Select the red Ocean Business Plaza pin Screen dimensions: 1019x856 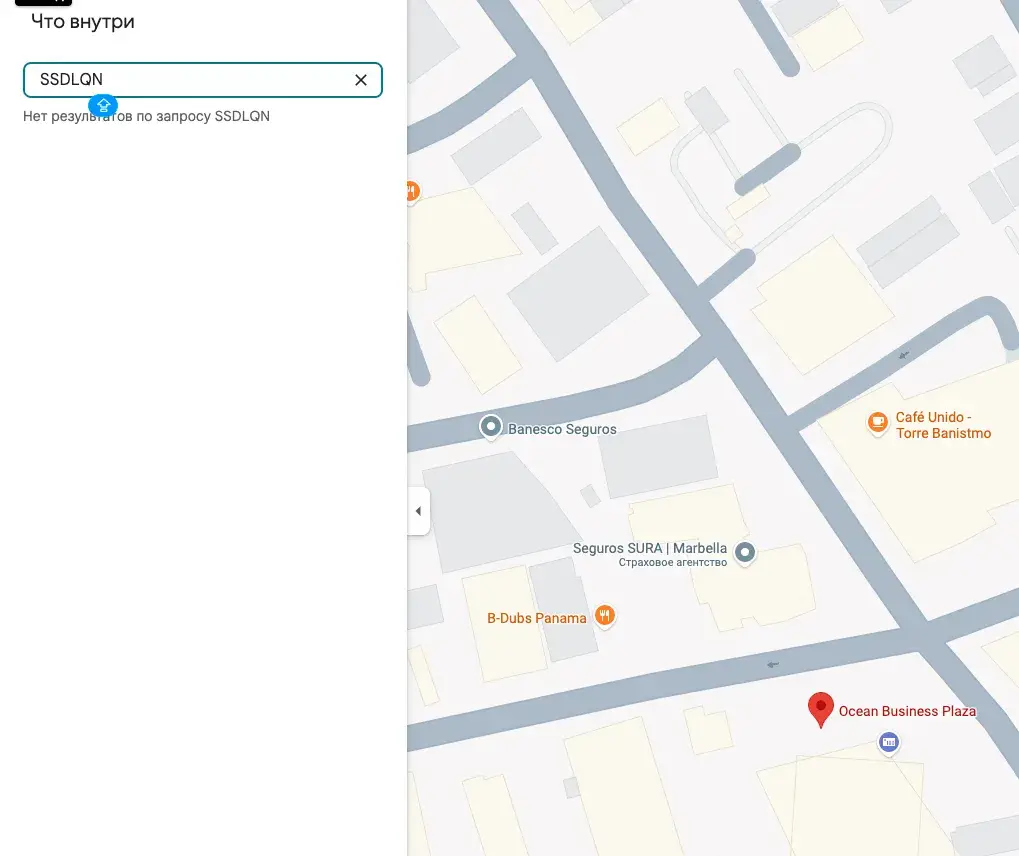(821, 709)
